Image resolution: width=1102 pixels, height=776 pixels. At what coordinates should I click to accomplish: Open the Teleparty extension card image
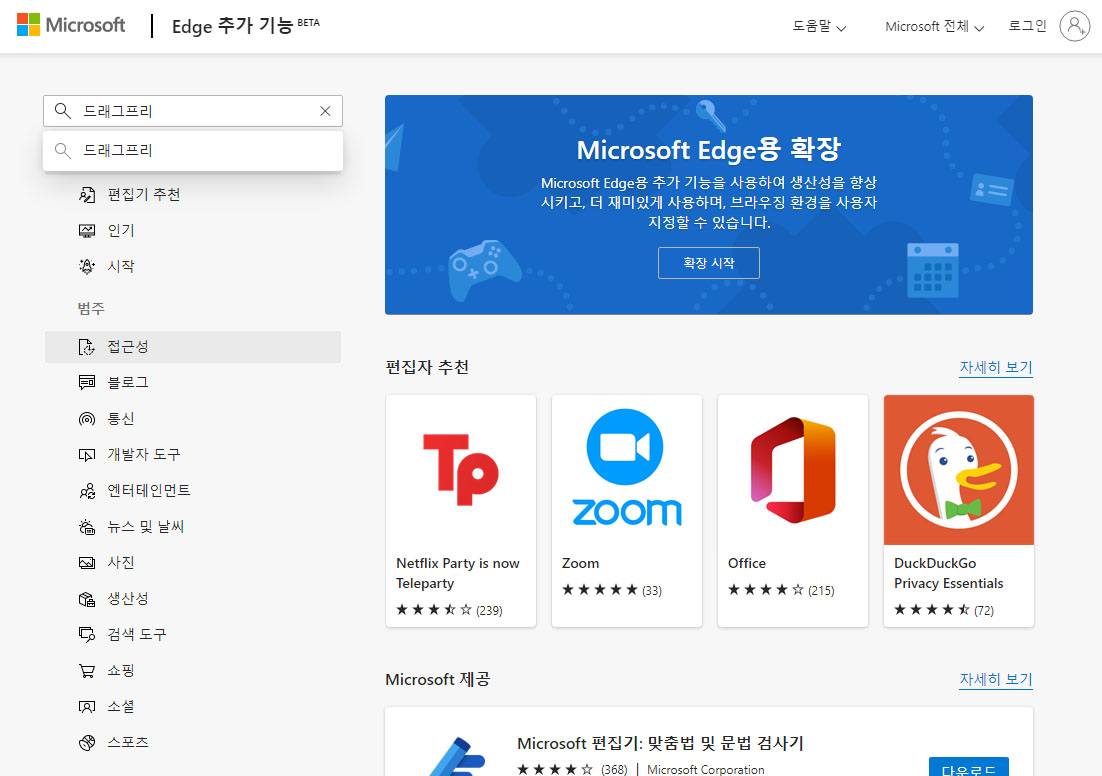coord(461,470)
